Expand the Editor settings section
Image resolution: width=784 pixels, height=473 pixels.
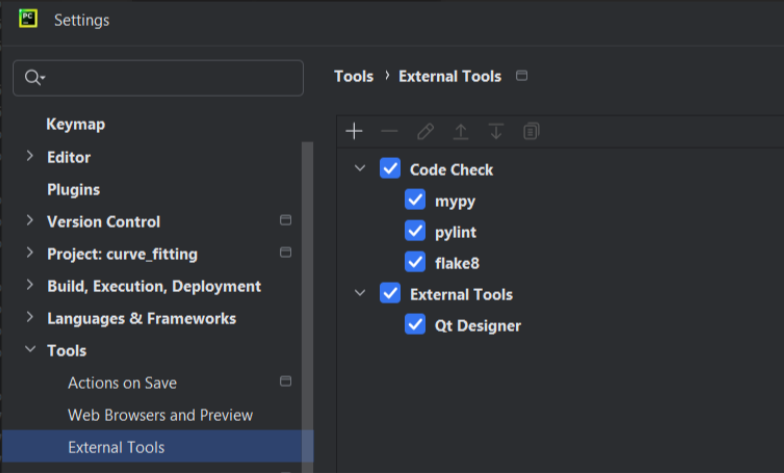[x=29, y=157]
